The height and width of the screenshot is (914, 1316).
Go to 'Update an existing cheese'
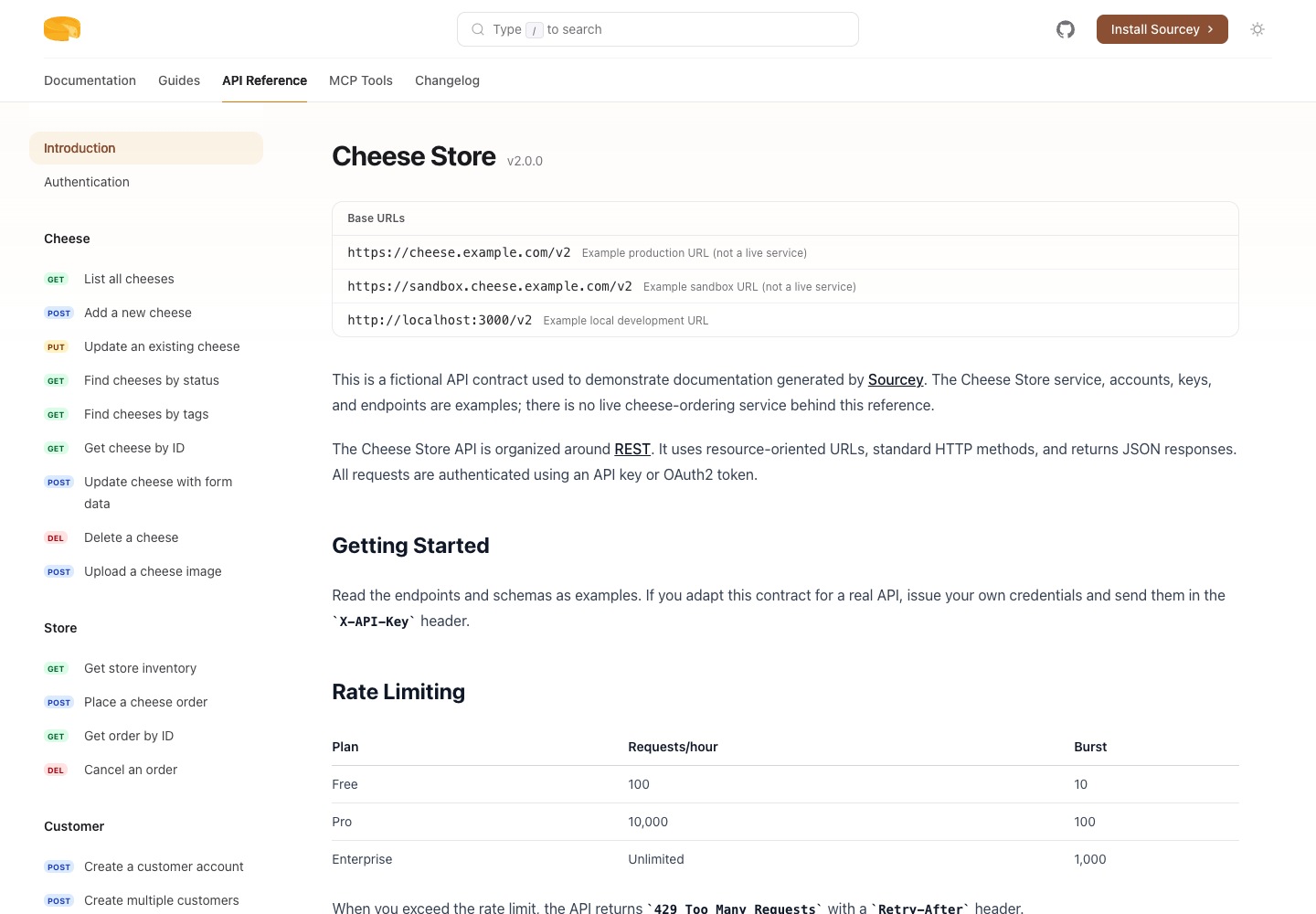146,346
